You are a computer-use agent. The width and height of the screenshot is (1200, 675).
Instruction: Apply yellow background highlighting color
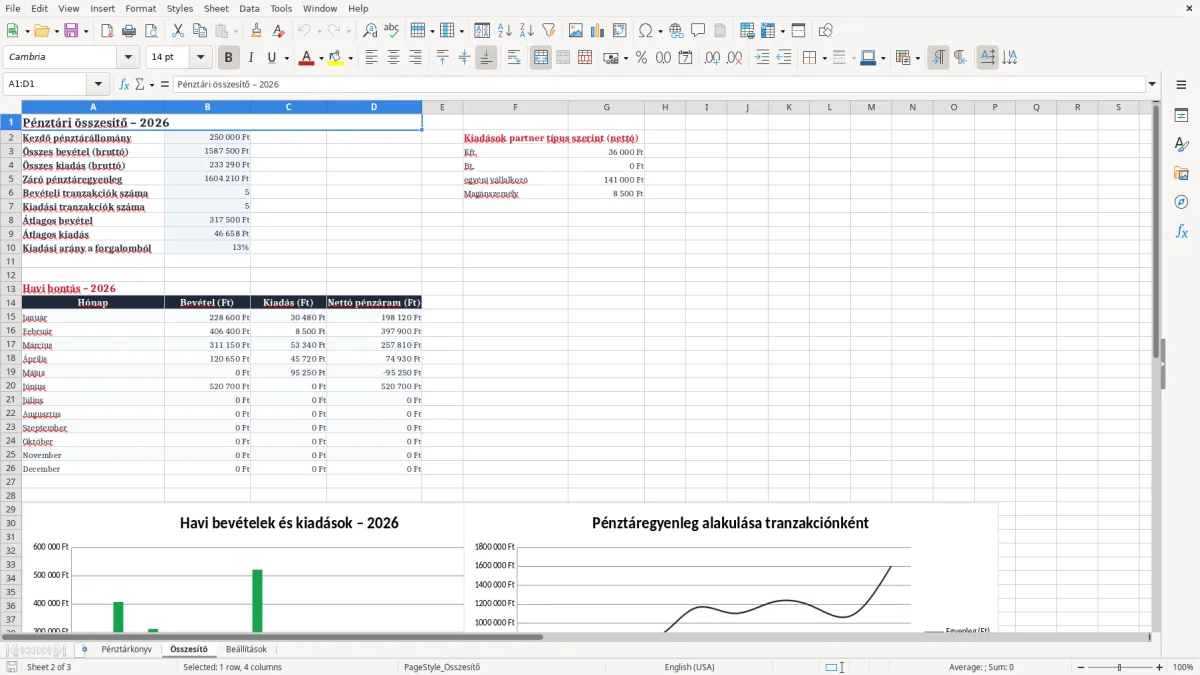[x=335, y=58]
